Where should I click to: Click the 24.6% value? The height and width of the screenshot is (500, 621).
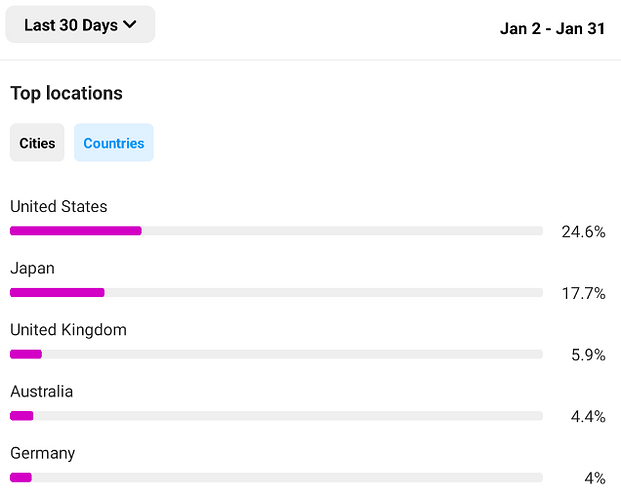click(x=583, y=232)
